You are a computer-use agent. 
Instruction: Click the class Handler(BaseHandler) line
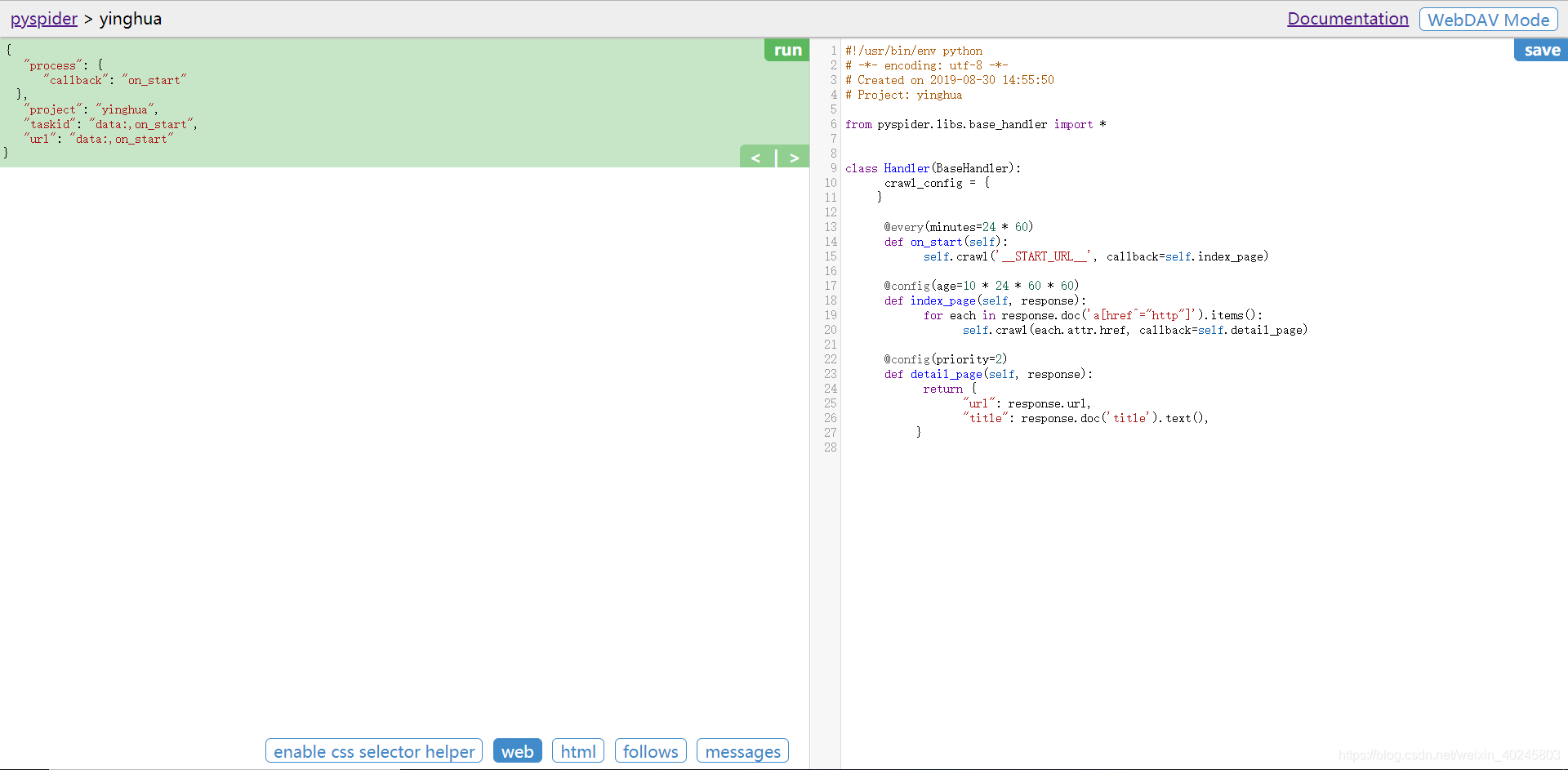click(933, 168)
